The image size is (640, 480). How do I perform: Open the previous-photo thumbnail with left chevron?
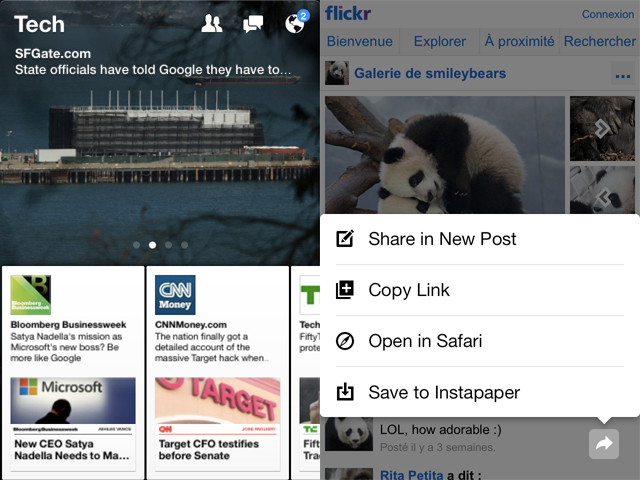pos(602,190)
